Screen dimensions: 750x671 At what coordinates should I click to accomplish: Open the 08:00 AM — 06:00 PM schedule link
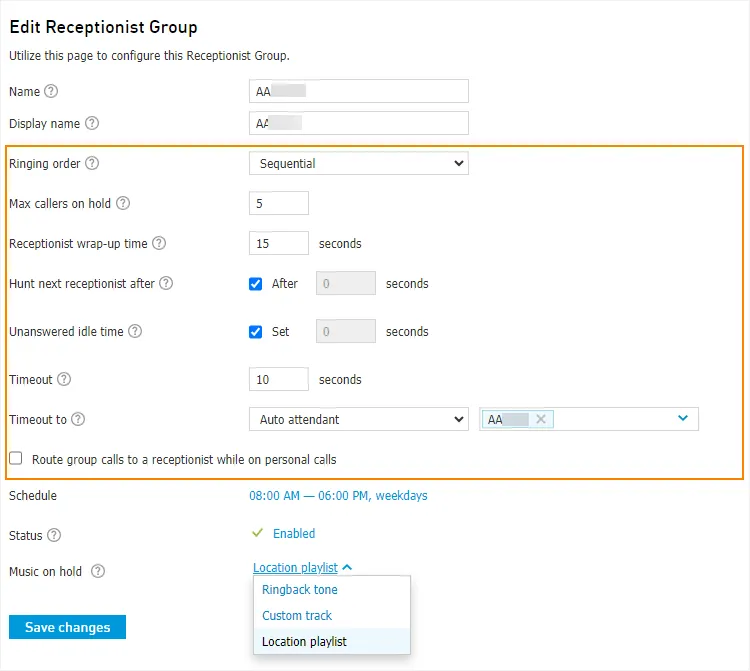pos(338,495)
